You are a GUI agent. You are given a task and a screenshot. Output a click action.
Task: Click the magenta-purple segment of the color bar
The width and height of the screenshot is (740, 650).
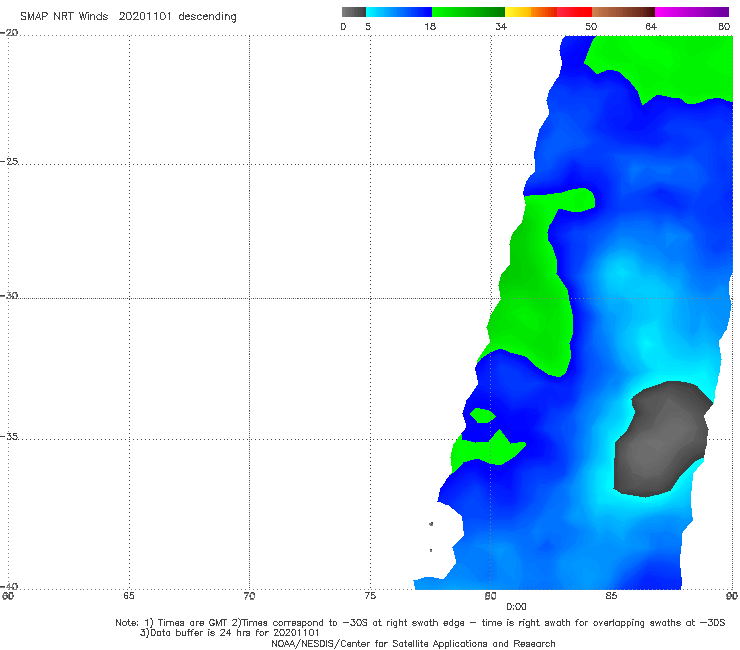692,12
